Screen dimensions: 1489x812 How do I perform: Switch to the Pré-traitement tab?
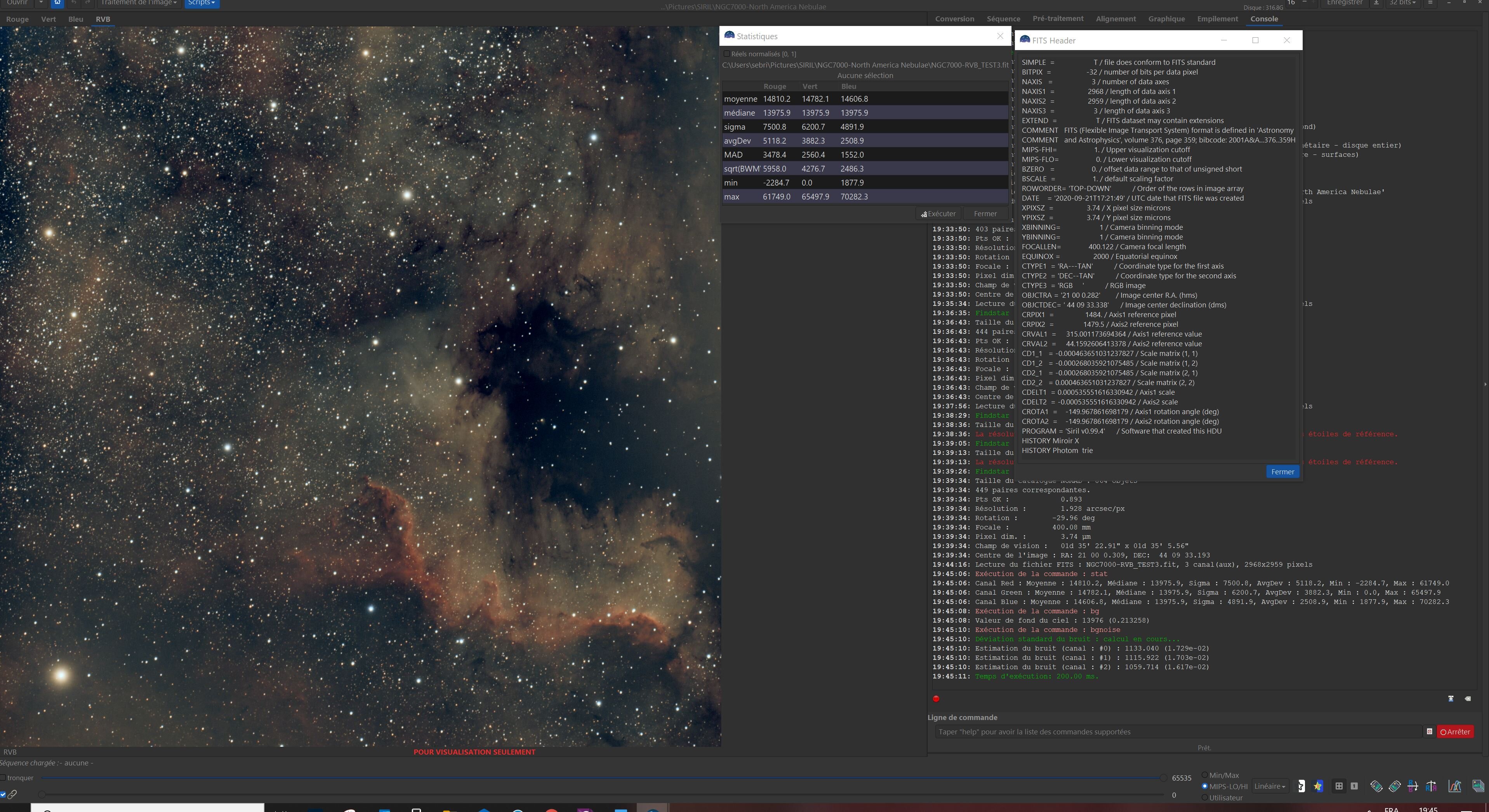point(1058,19)
